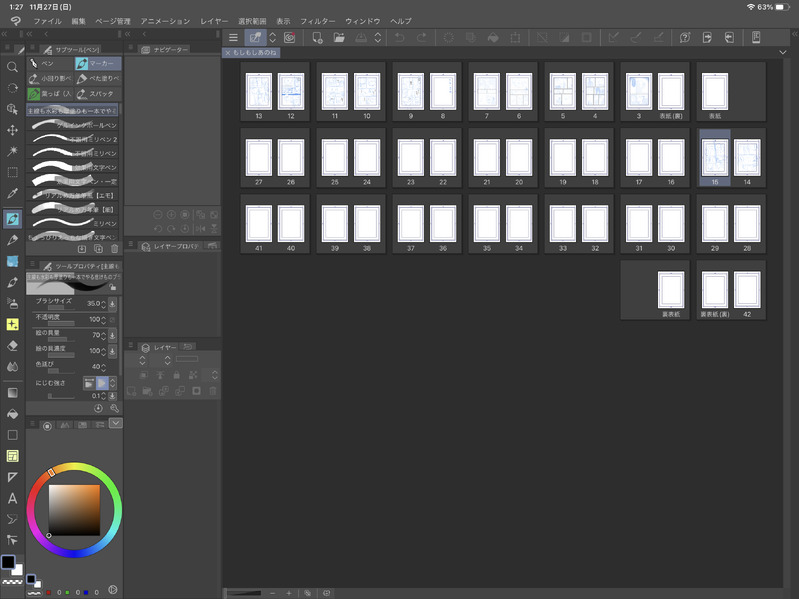Select the Frame border tool
The width and height of the screenshot is (799, 599).
click(x=12, y=456)
